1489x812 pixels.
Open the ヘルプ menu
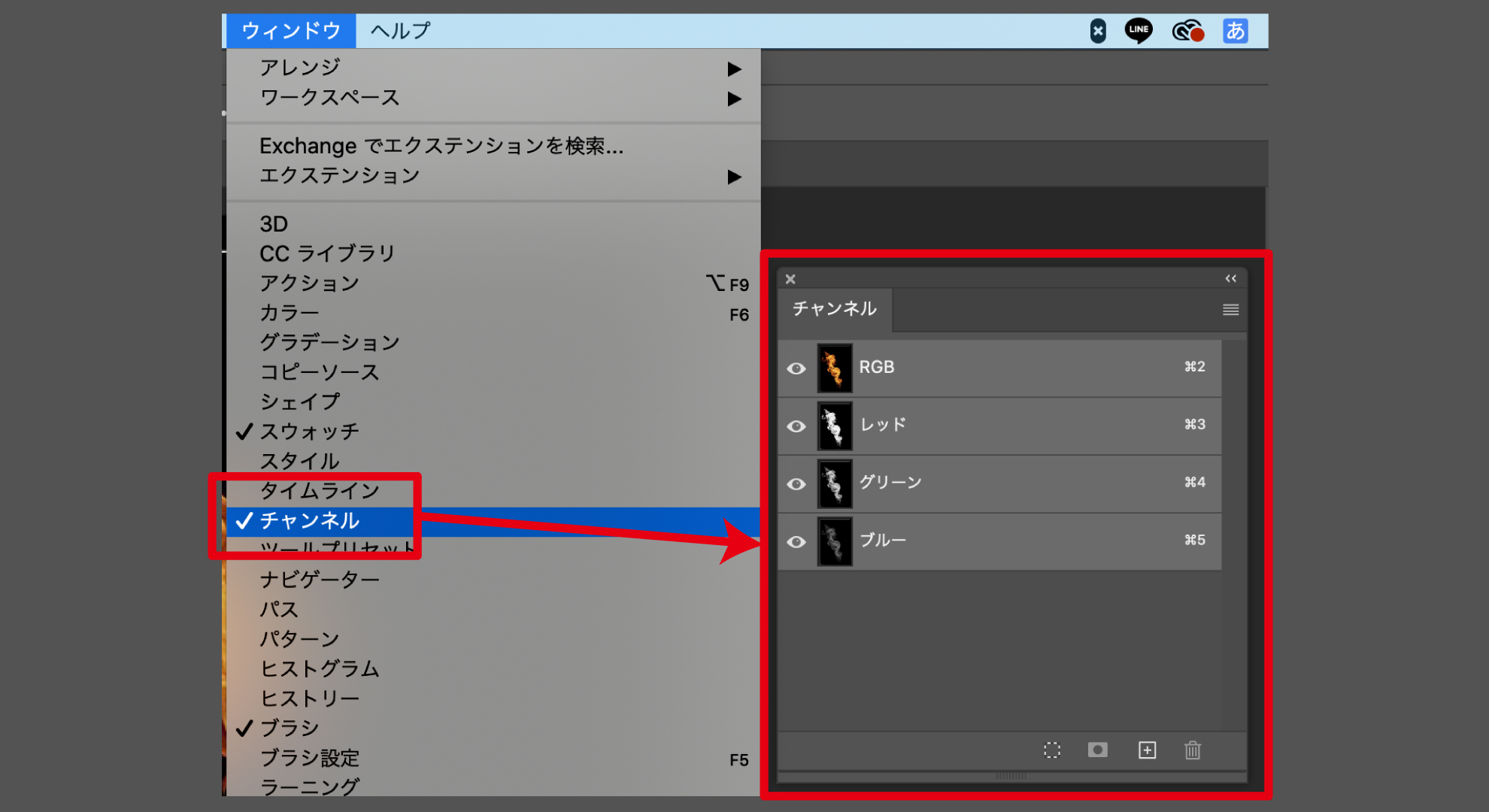pos(400,31)
